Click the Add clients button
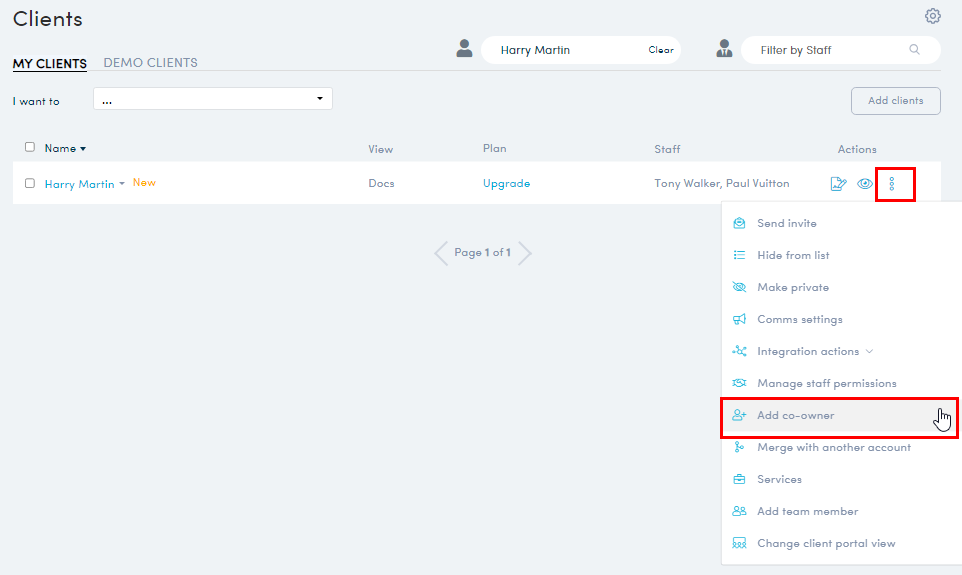The image size is (962, 575). tap(895, 101)
